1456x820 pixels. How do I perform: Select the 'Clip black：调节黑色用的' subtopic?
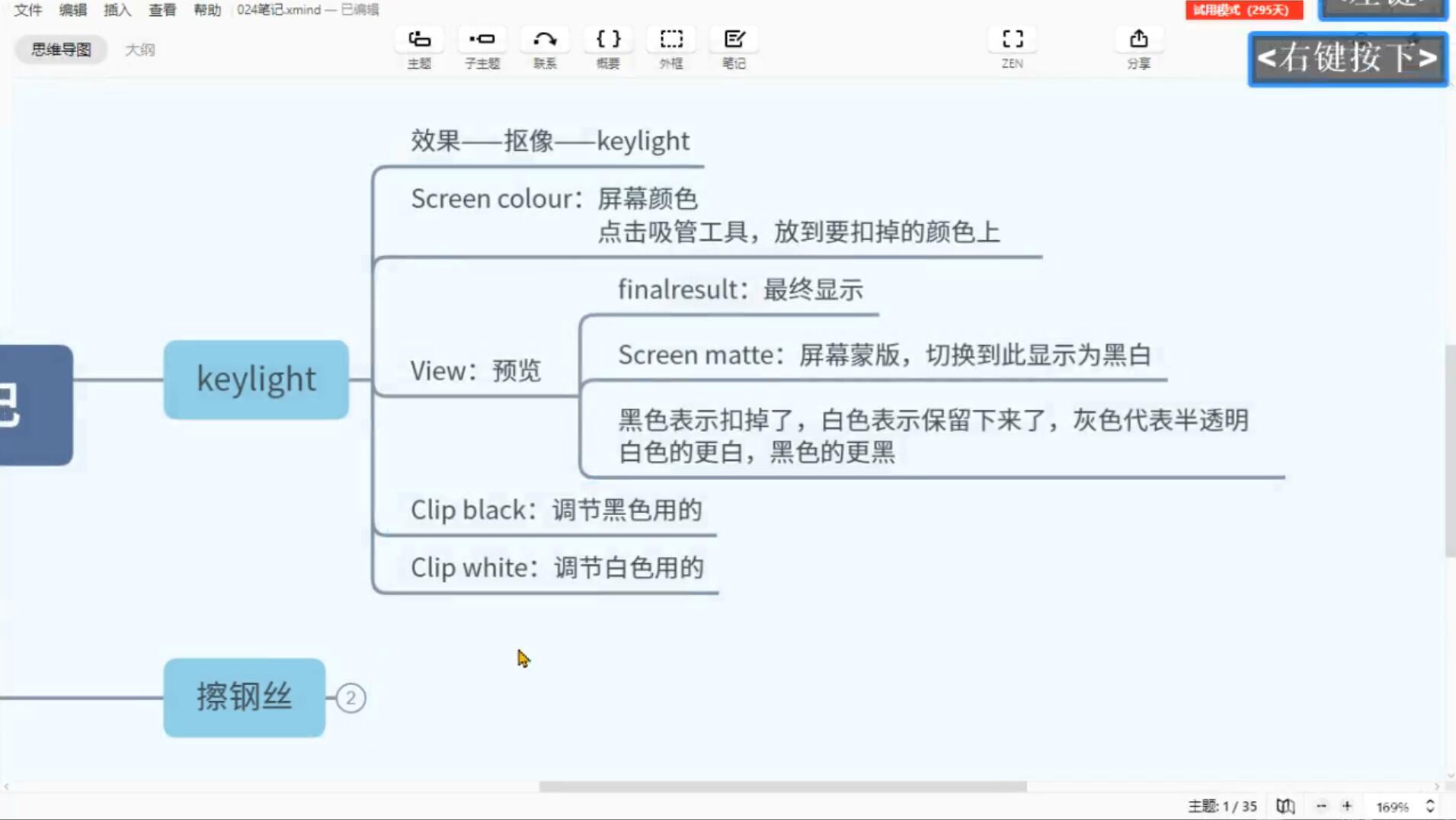coord(556,510)
